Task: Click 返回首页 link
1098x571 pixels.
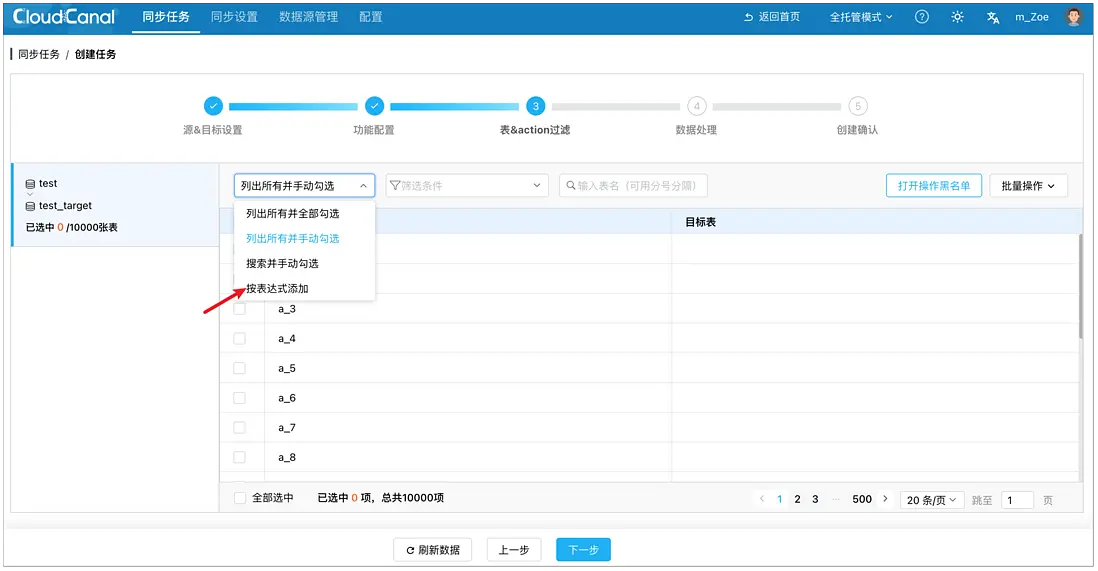Action: [772, 17]
